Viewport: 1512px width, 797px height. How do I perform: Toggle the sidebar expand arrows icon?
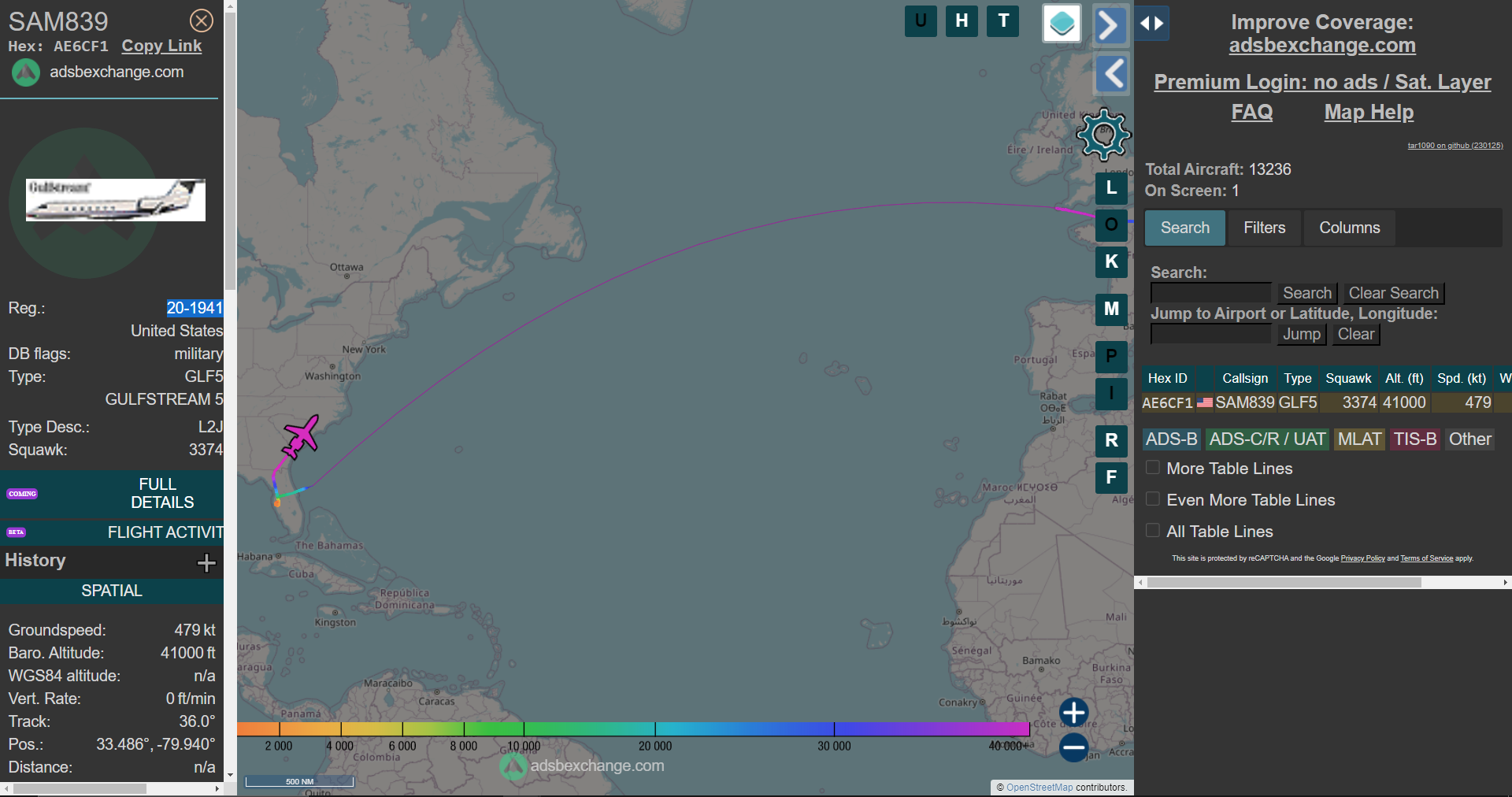(1152, 24)
